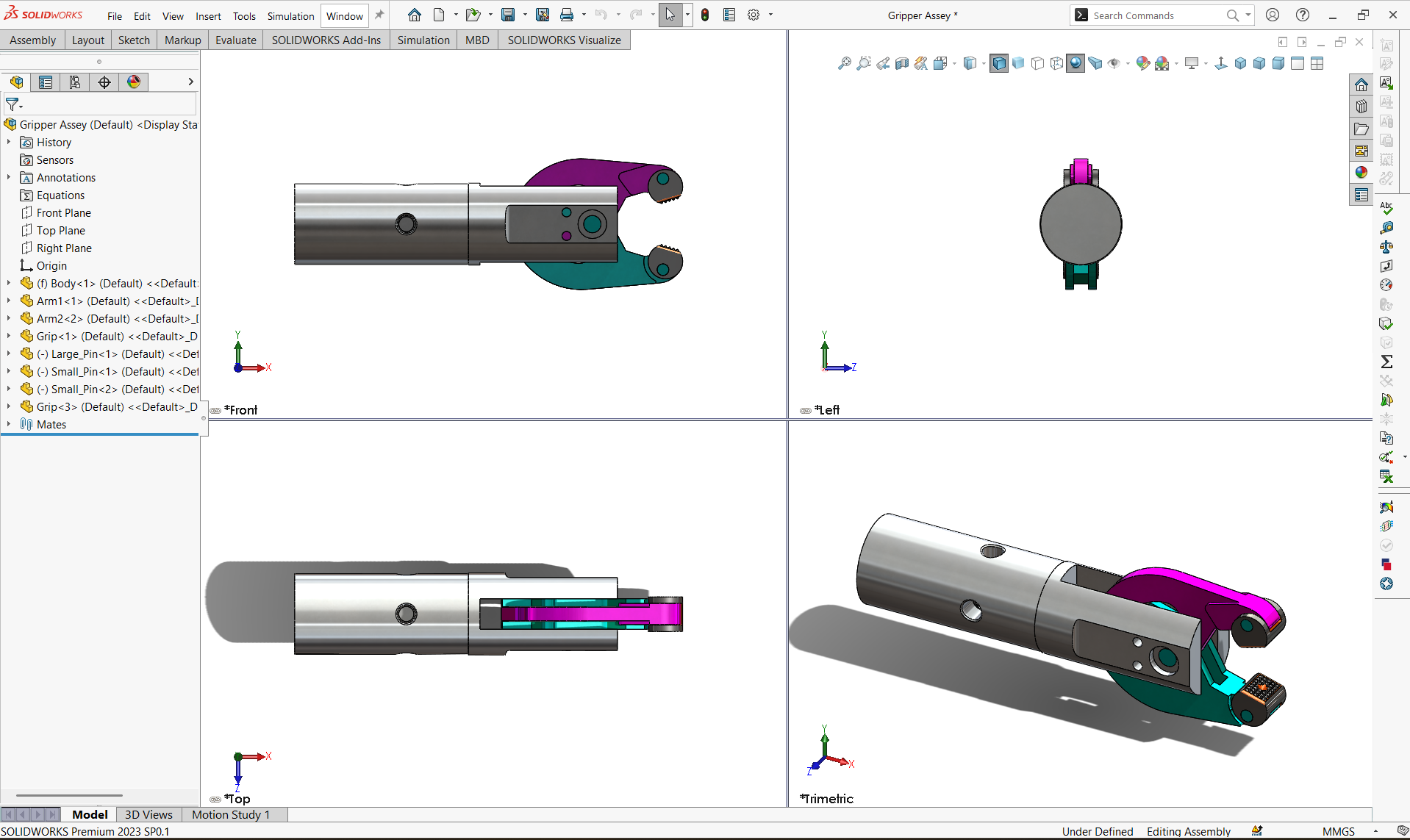Viewport: 1410px width, 840px height.
Task: Enable RealView graphics shading
Action: click(1075, 63)
